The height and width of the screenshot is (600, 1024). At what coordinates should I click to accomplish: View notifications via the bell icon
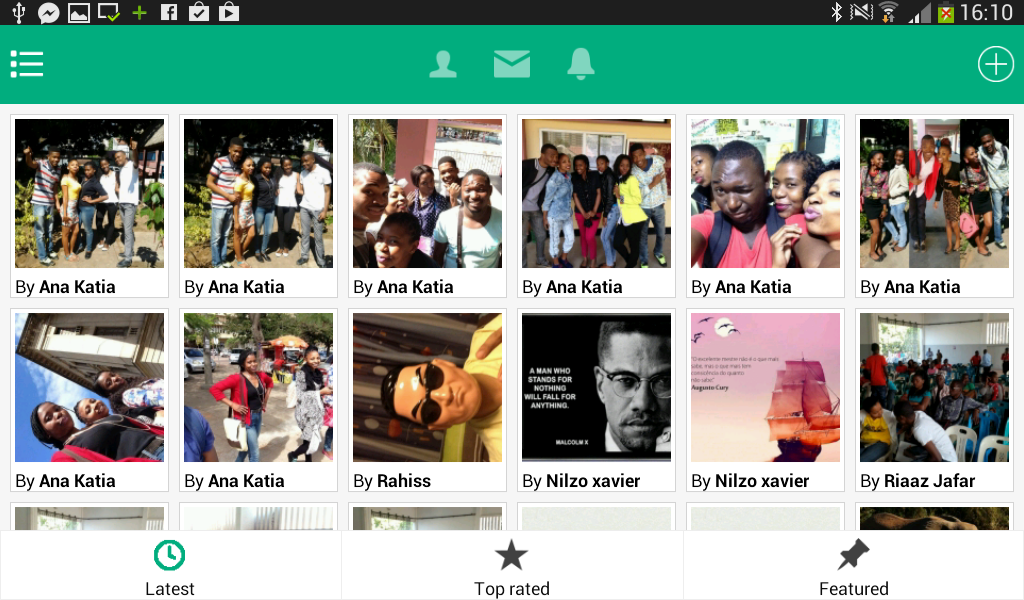point(581,64)
